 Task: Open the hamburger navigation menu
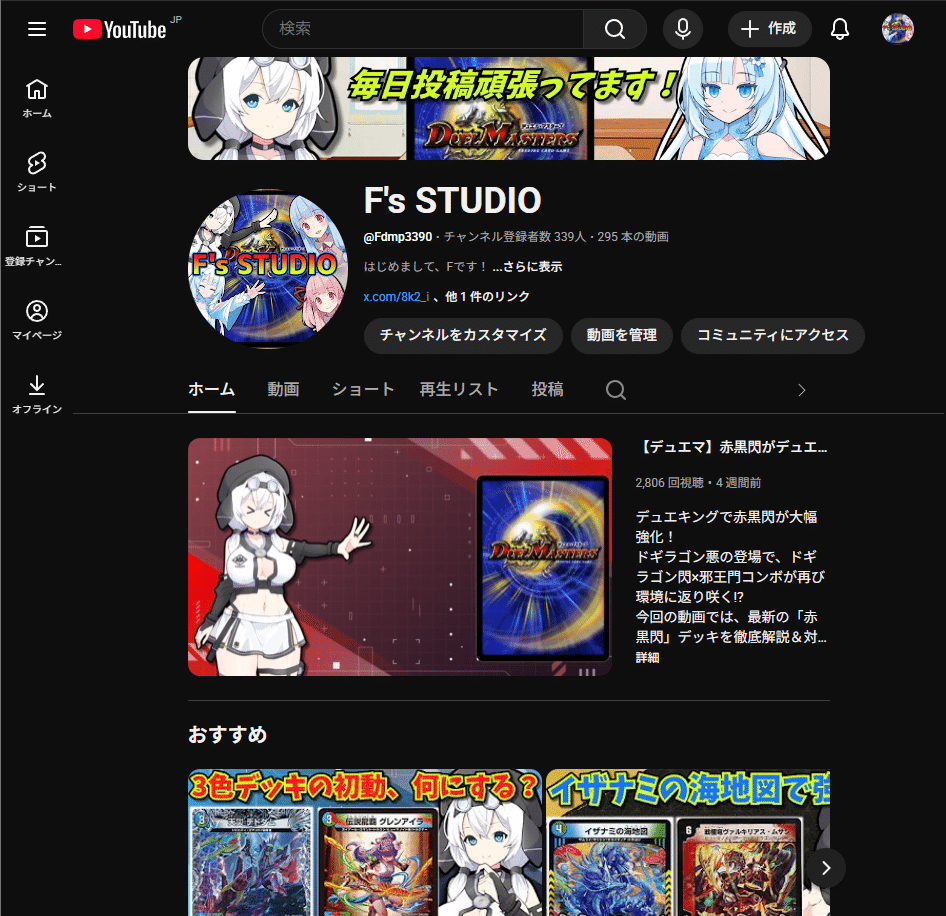coord(37,29)
